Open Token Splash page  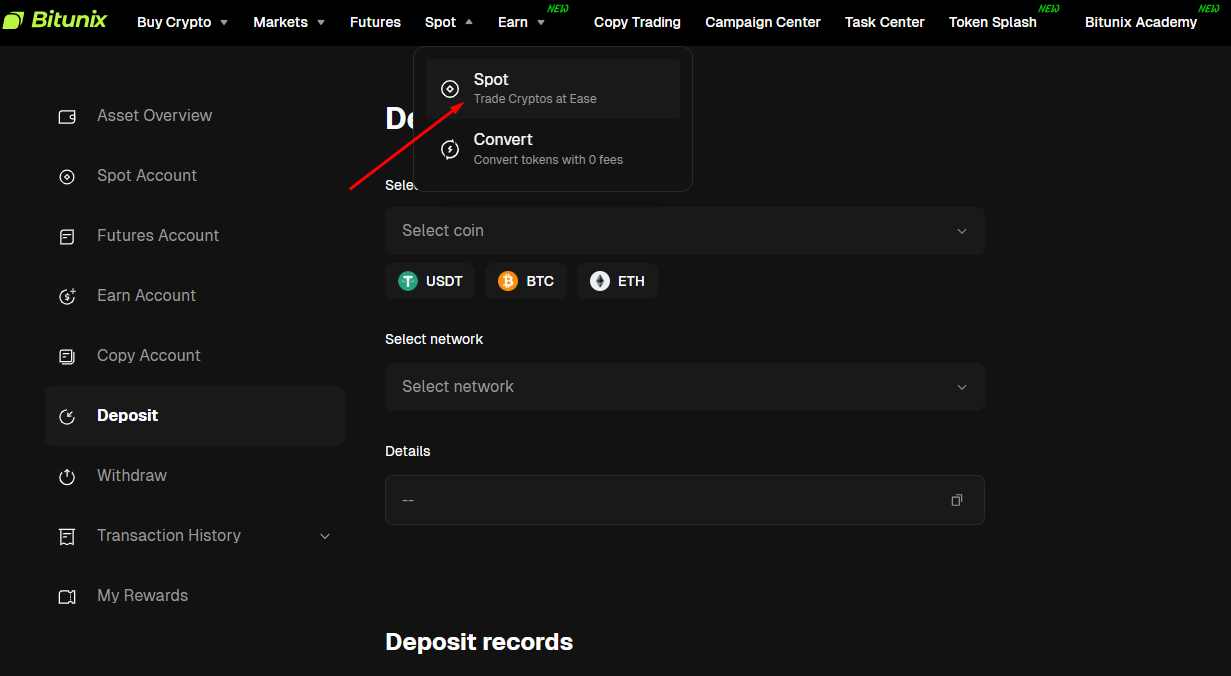[993, 22]
